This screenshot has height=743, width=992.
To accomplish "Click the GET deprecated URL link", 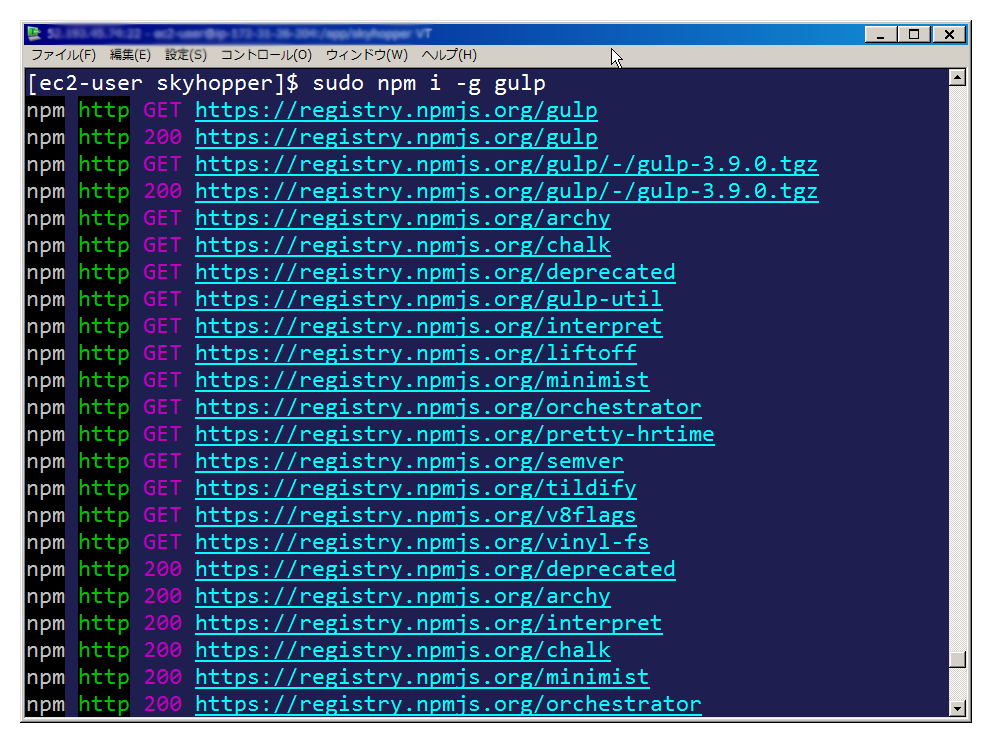I will click(435, 272).
